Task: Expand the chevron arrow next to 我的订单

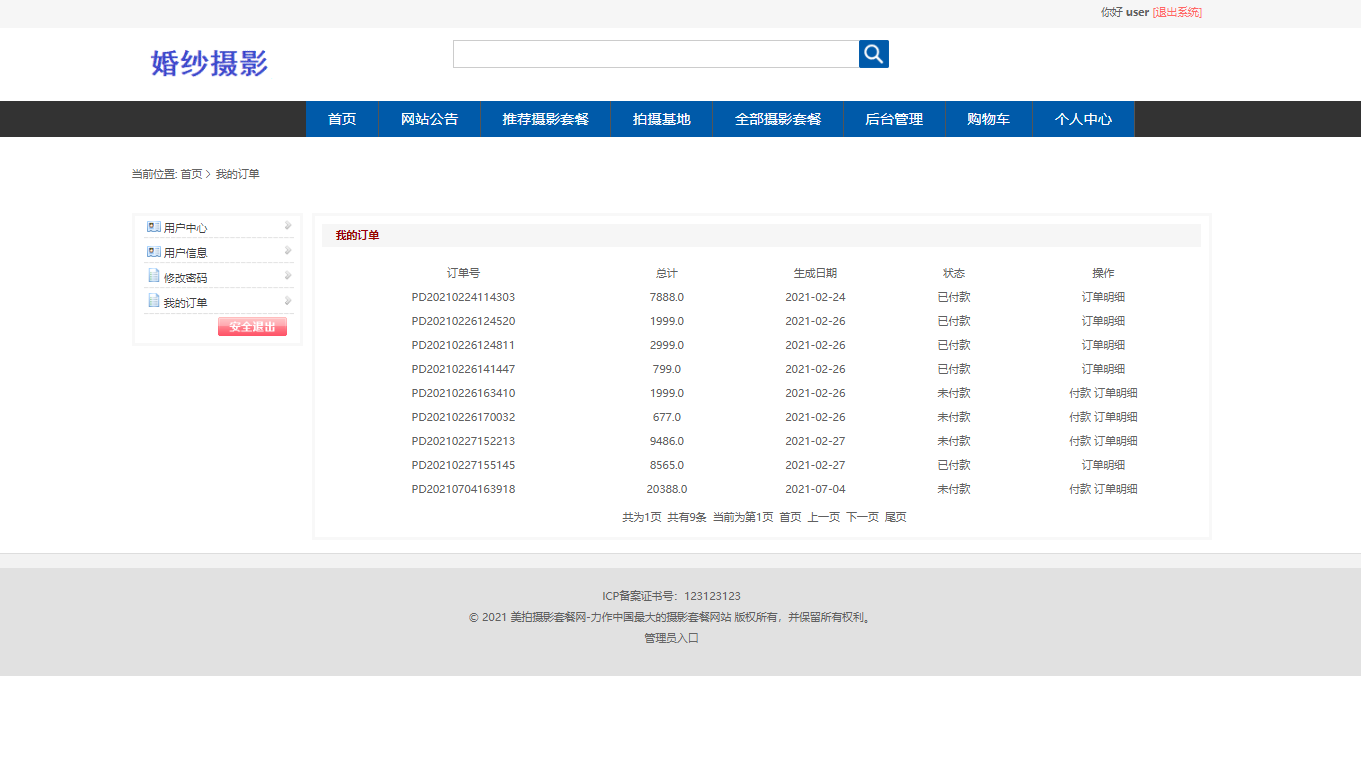Action: coord(287,300)
